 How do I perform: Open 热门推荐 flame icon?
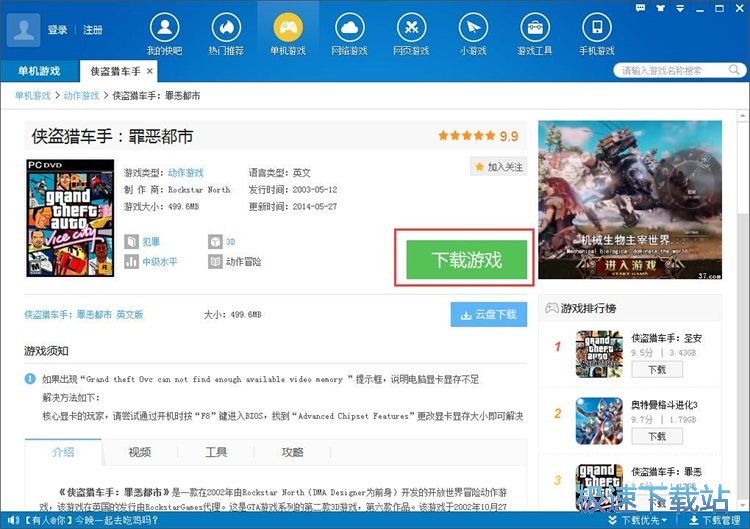click(226, 28)
